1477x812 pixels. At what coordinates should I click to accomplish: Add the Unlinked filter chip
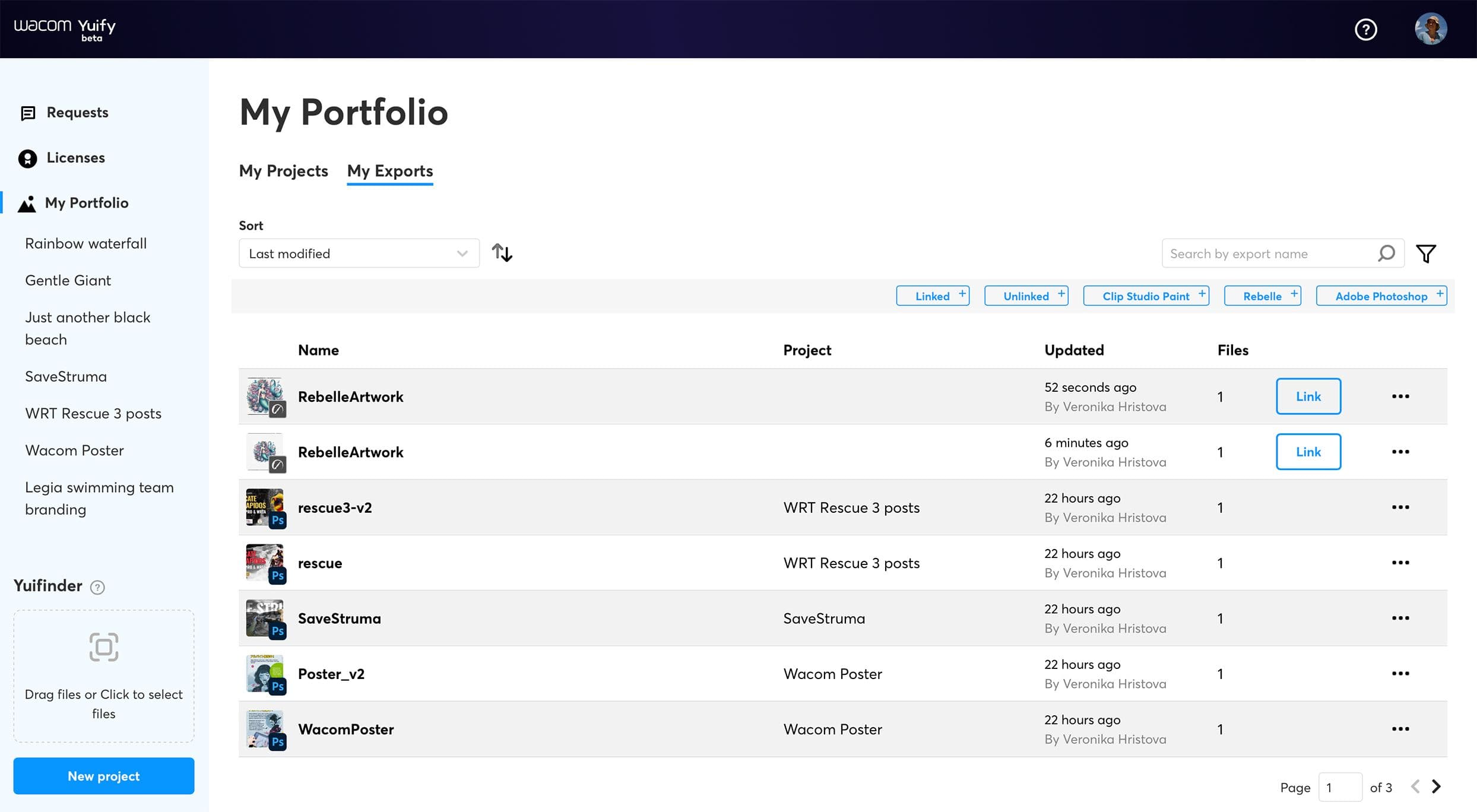pos(1026,296)
